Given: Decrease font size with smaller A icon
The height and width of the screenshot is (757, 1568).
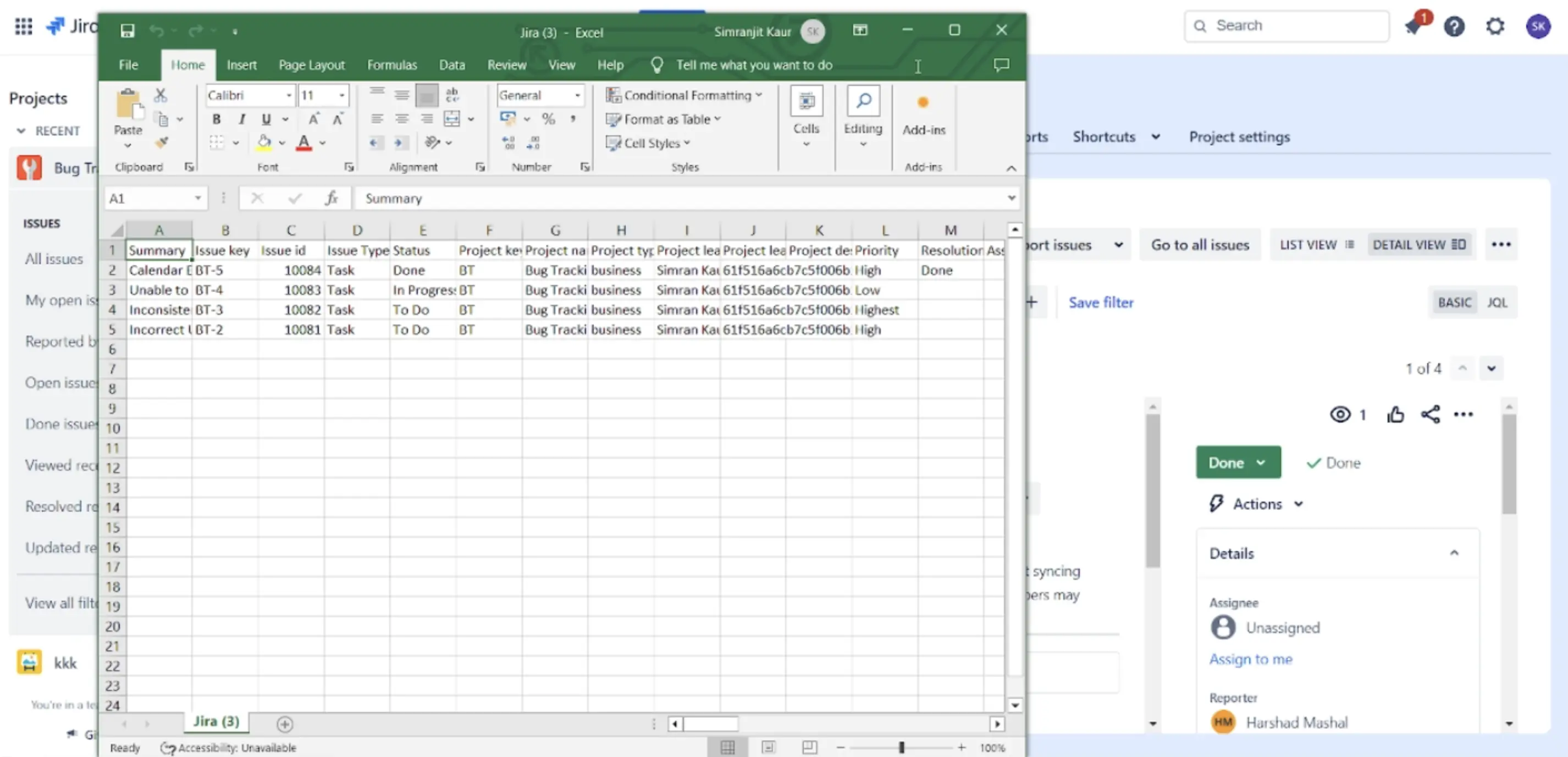Looking at the screenshot, I should 338,119.
